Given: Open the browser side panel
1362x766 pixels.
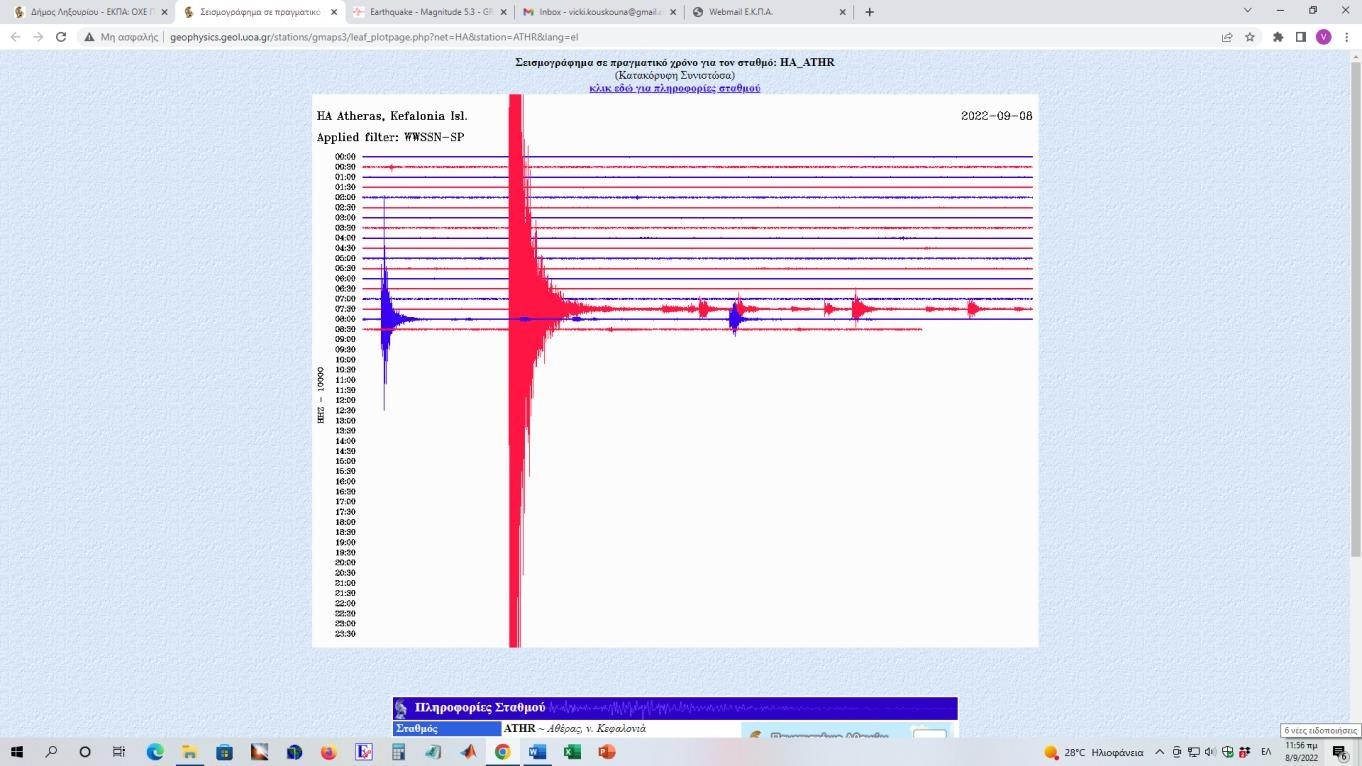Looking at the screenshot, I should click(x=1301, y=37).
